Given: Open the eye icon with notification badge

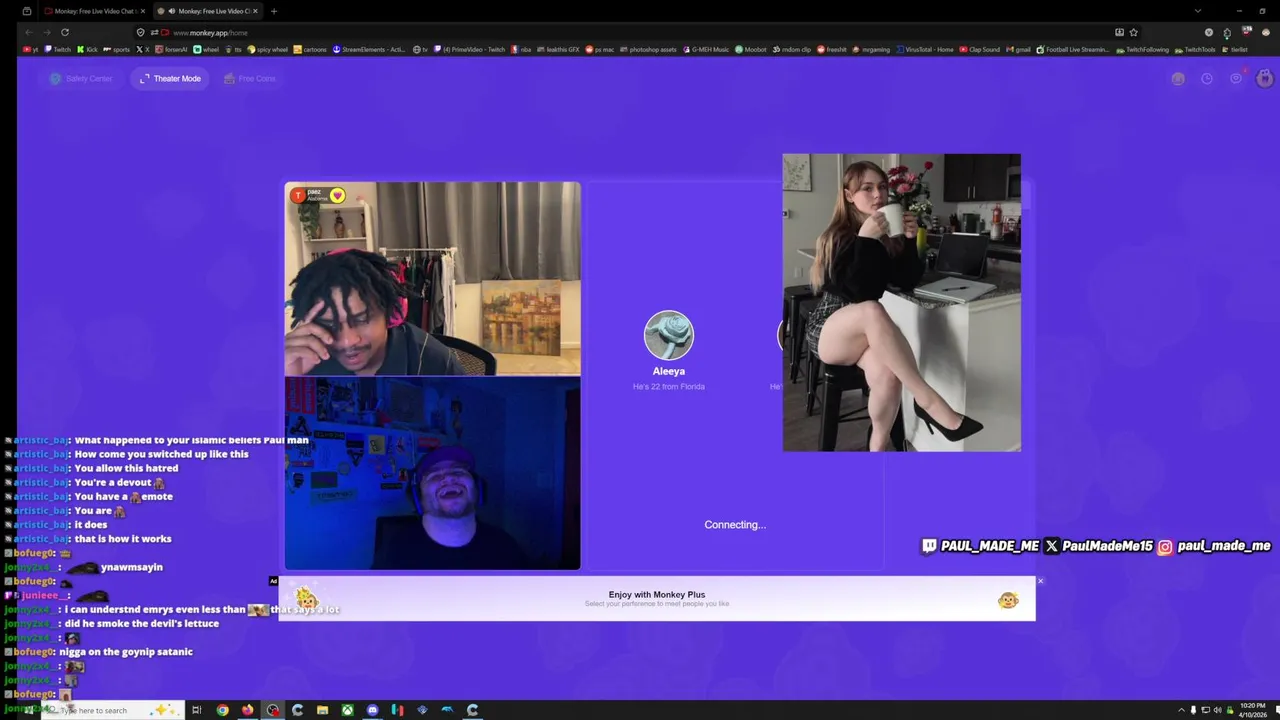Looking at the screenshot, I should coord(1236,78).
